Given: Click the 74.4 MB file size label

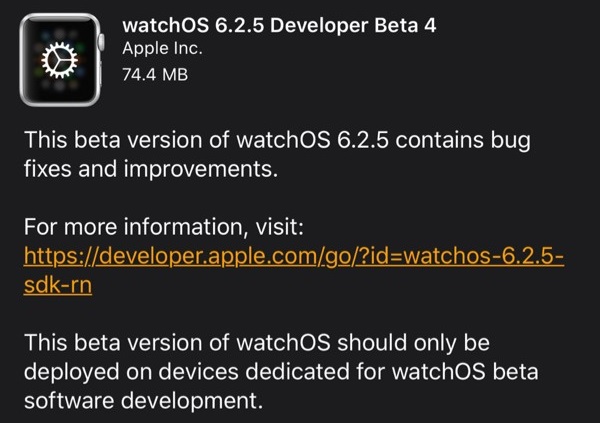Looking at the screenshot, I should [155, 75].
